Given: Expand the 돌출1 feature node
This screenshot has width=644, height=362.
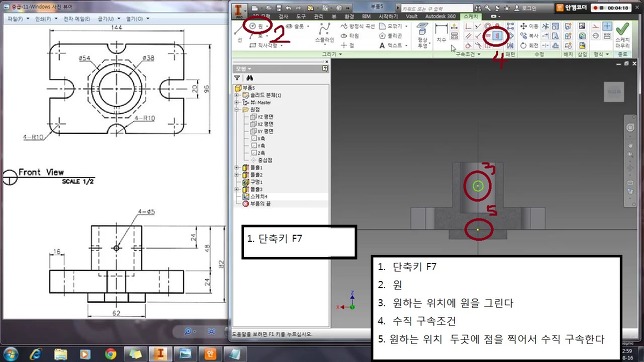Looking at the screenshot, I should [237, 168].
